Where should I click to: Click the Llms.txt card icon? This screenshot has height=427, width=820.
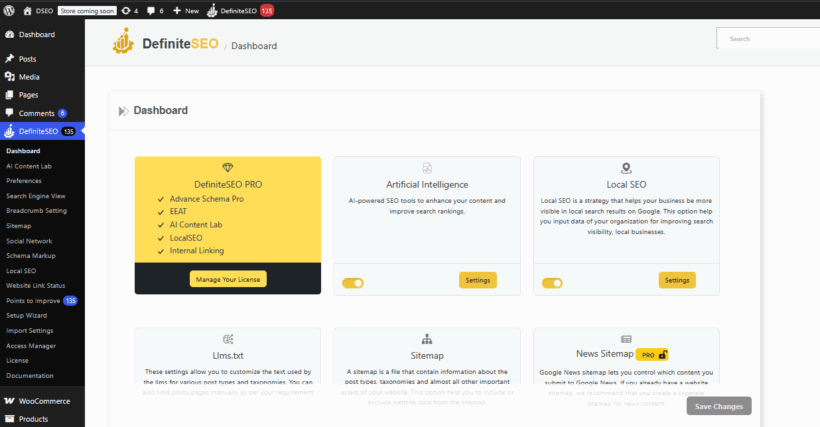coord(228,339)
